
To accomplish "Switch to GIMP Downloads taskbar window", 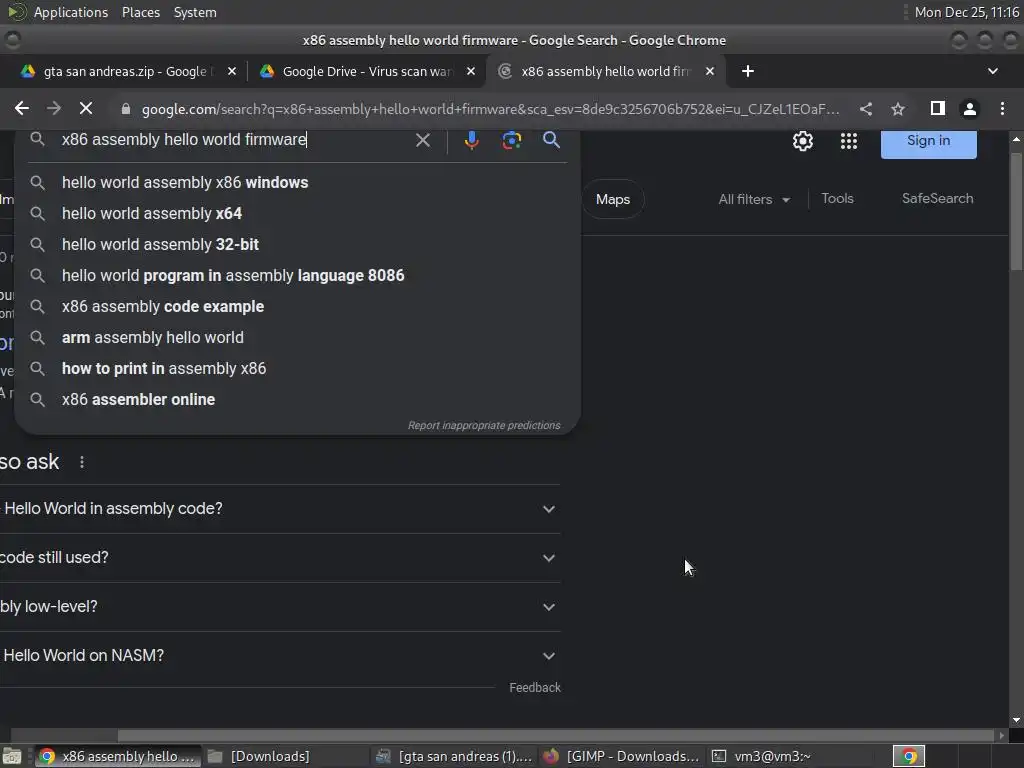I will (622, 756).
